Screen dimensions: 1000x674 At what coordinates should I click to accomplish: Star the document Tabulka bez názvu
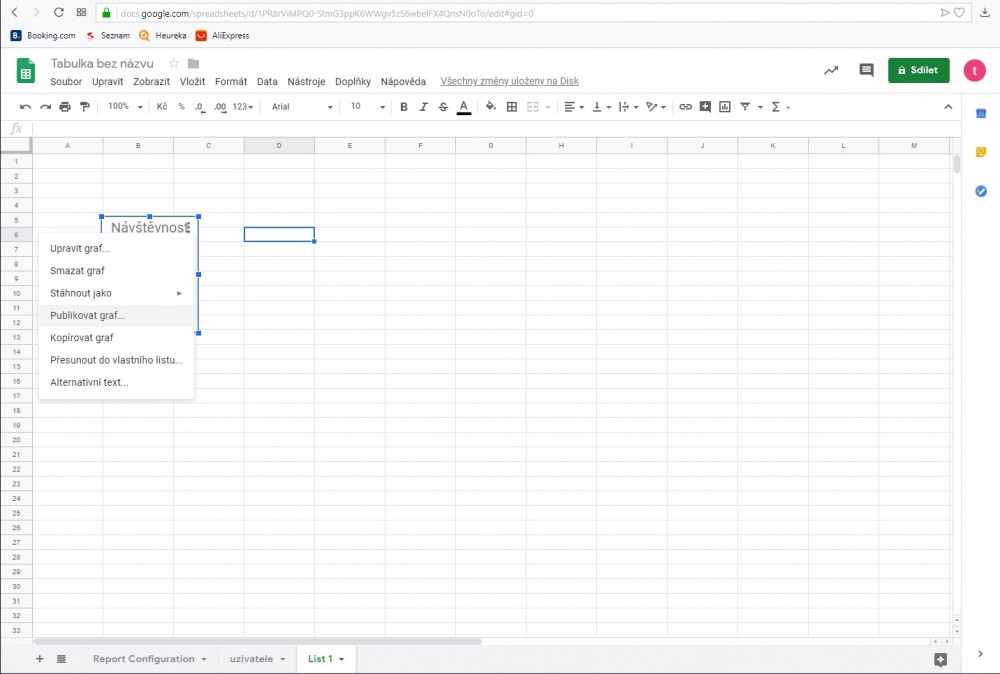pyautogui.click(x=174, y=64)
